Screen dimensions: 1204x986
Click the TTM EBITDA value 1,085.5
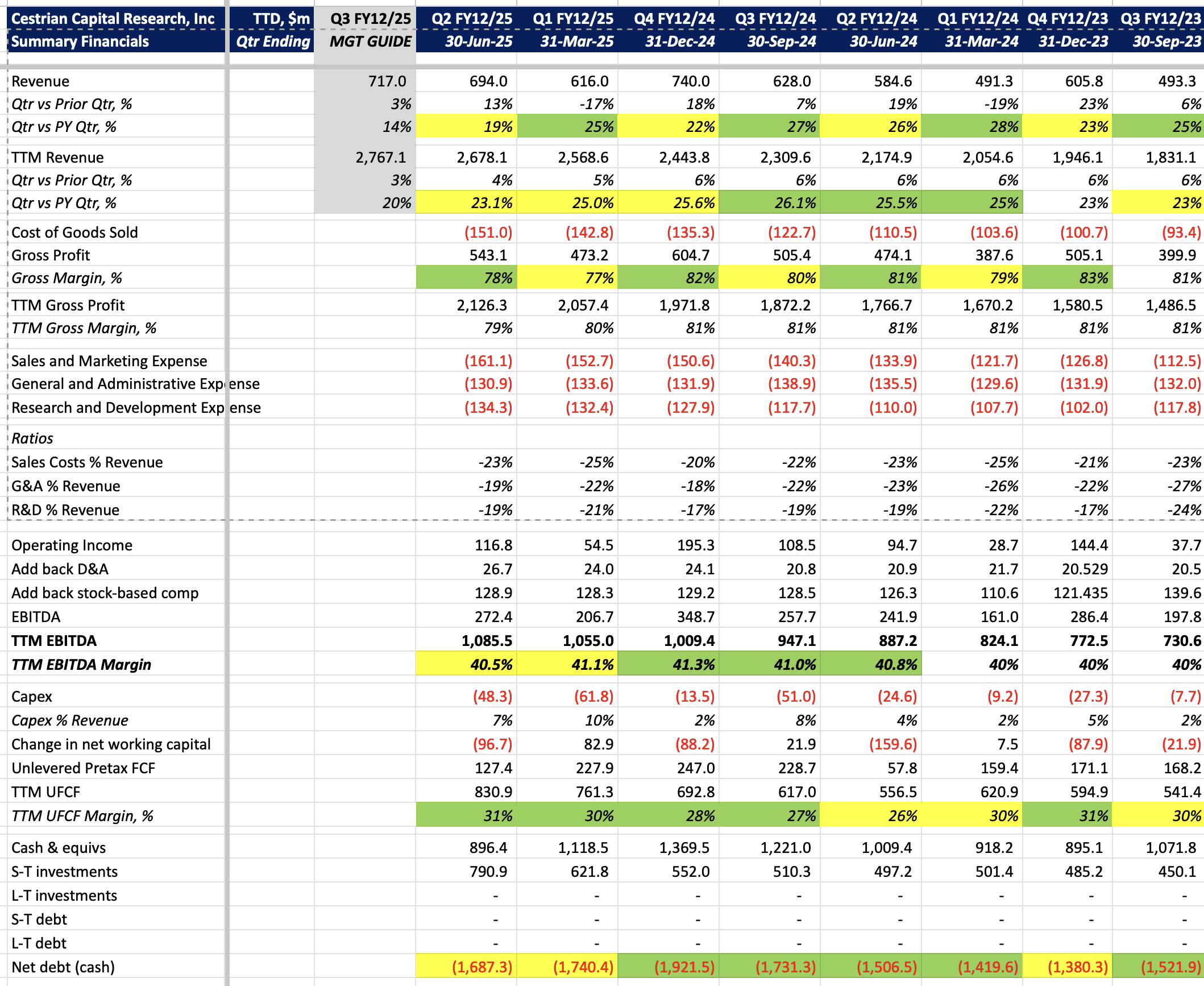pos(487,641)
